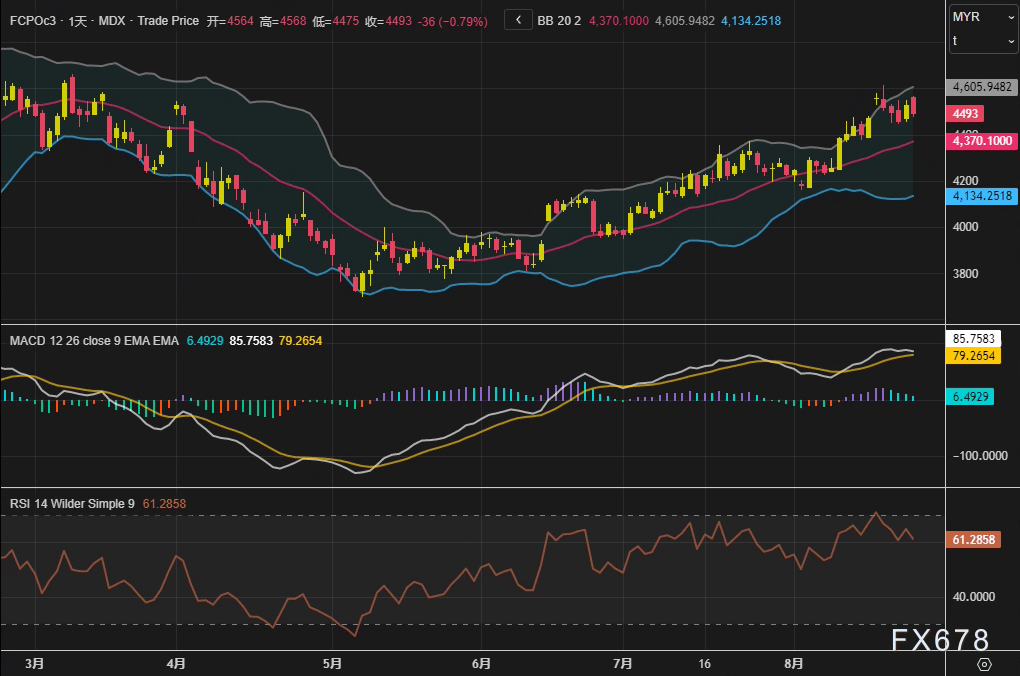Select the MACD 12 26 indicator title
This screenshot has height=676, width=1020.
[x=94, y=341]
